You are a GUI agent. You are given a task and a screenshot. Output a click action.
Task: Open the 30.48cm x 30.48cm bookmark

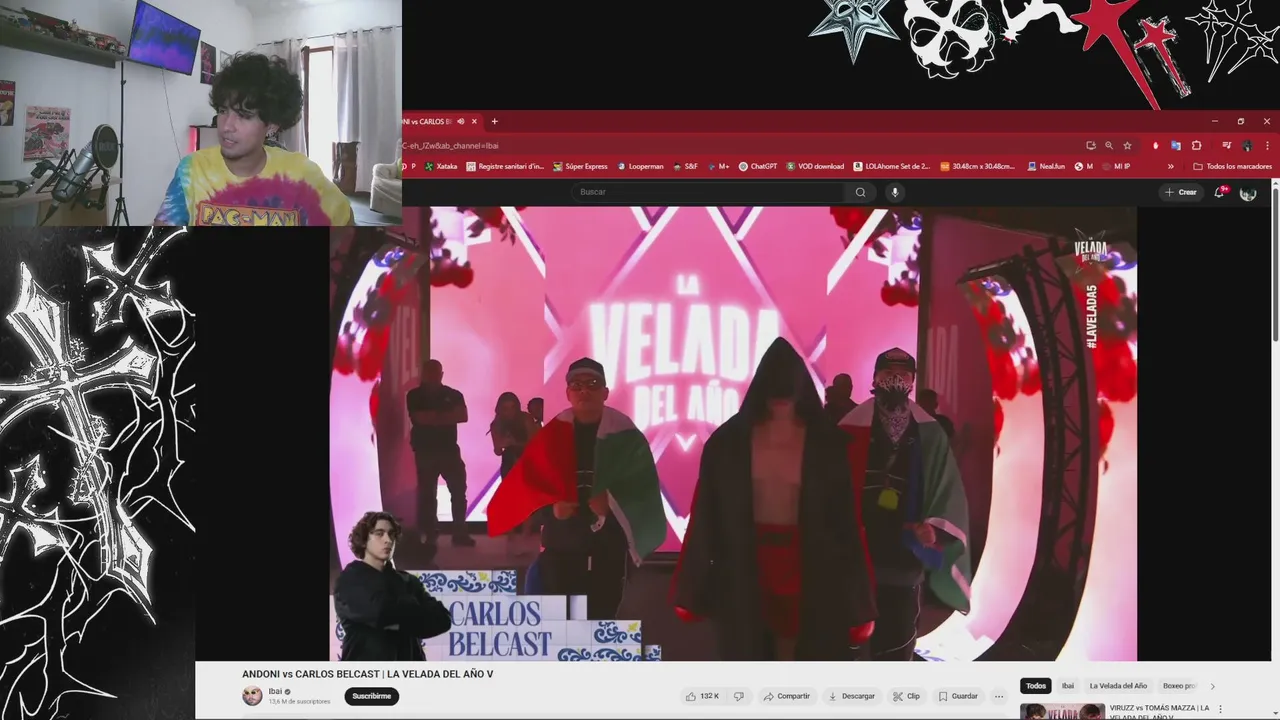click(977, 166)
